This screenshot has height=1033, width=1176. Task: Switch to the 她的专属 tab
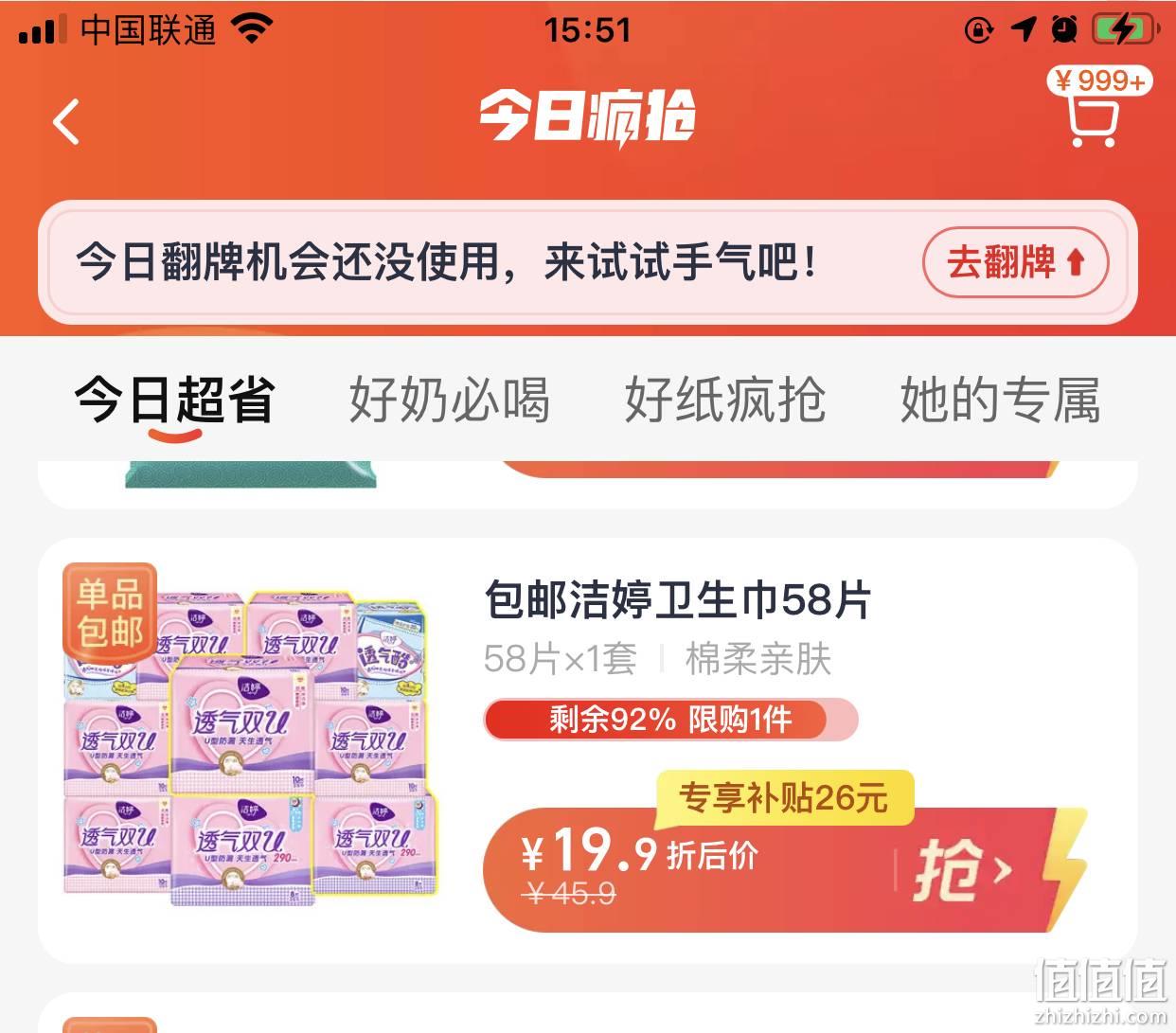point(1000,399)
